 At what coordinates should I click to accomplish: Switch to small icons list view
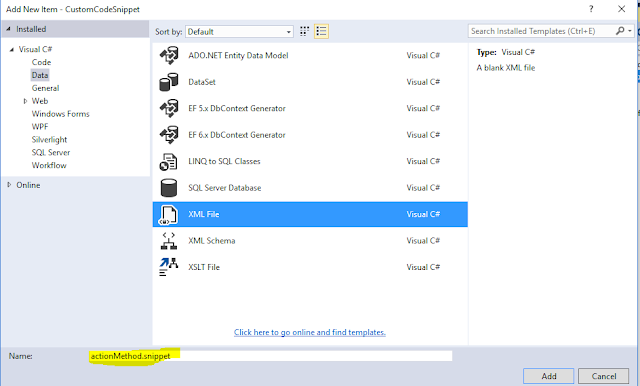(x=321, y=31)
